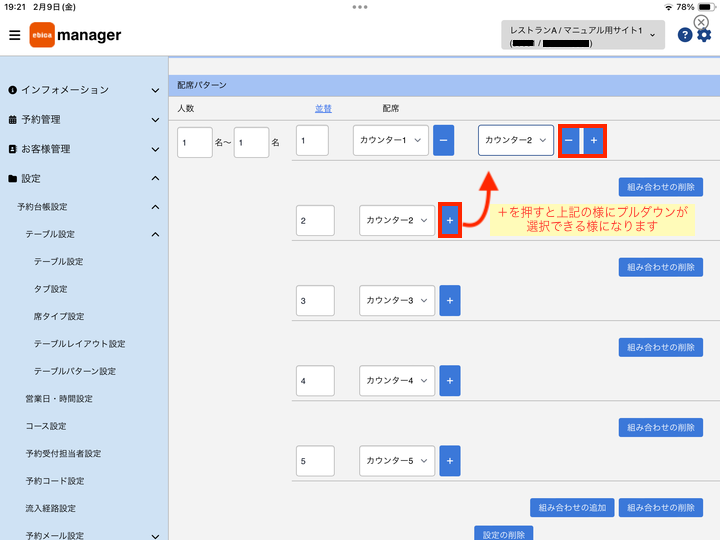Open テーブルパターン設定 in the sidebar
The width and height of the screenshot is (720, 540).
[x=75, y=371]
